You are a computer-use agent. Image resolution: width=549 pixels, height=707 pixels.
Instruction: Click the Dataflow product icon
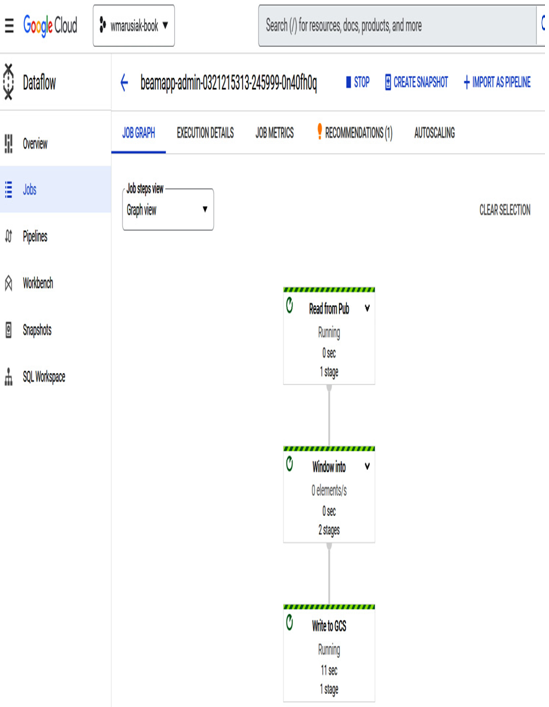(x=9, y=82)
